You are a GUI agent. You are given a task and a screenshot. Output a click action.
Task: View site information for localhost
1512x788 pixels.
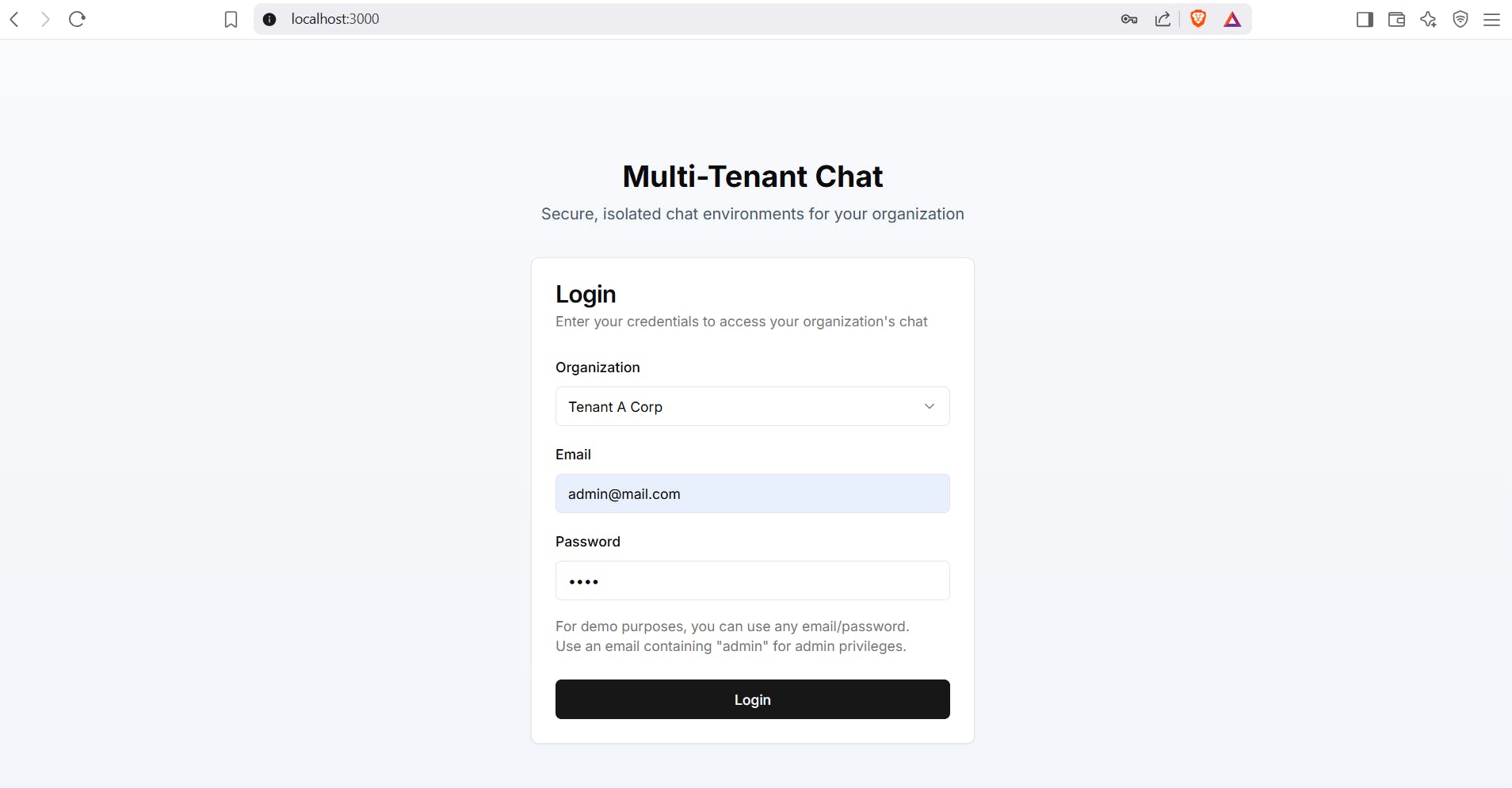[269, 19]
